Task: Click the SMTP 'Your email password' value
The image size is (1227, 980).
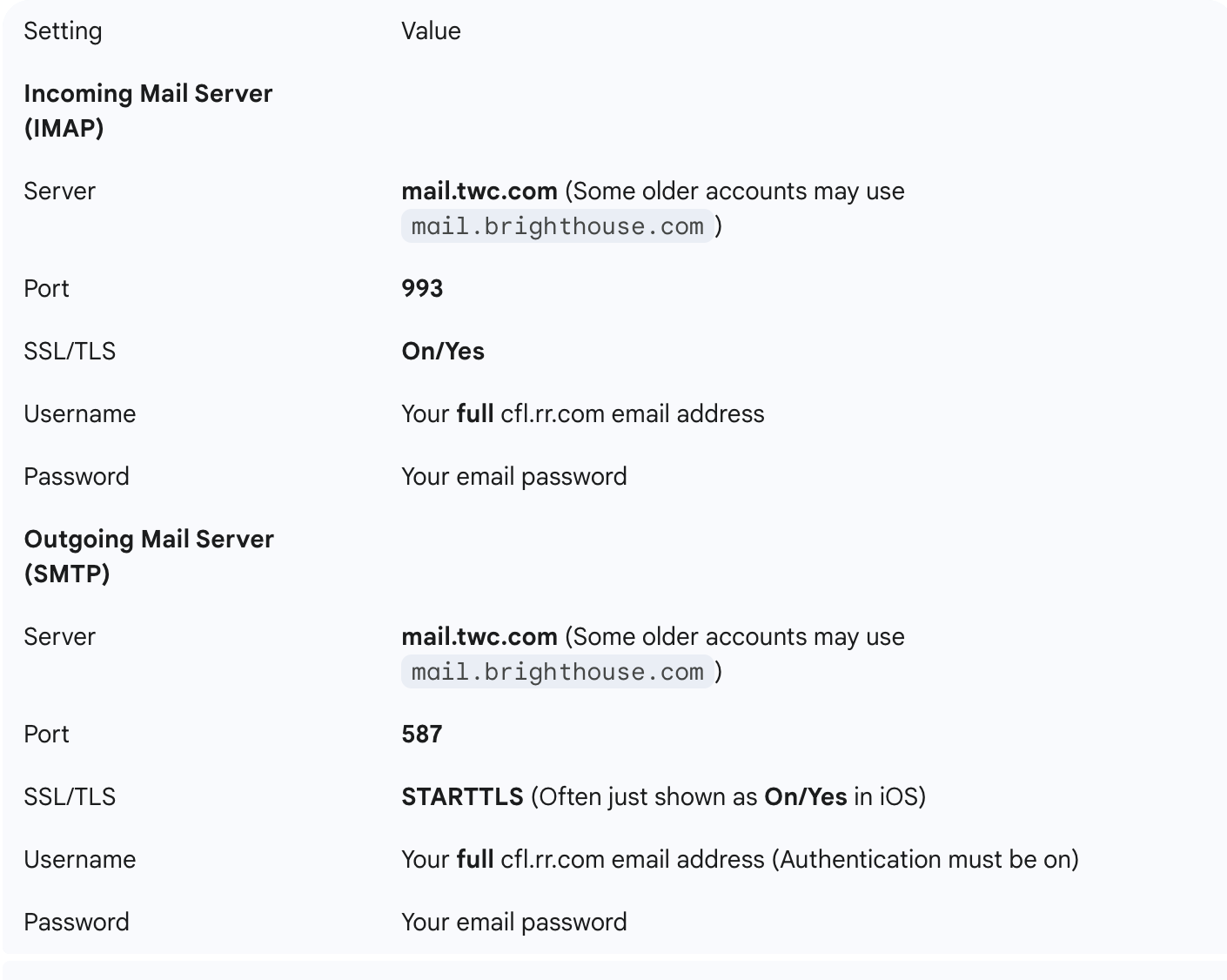Action: coord(514,923)
